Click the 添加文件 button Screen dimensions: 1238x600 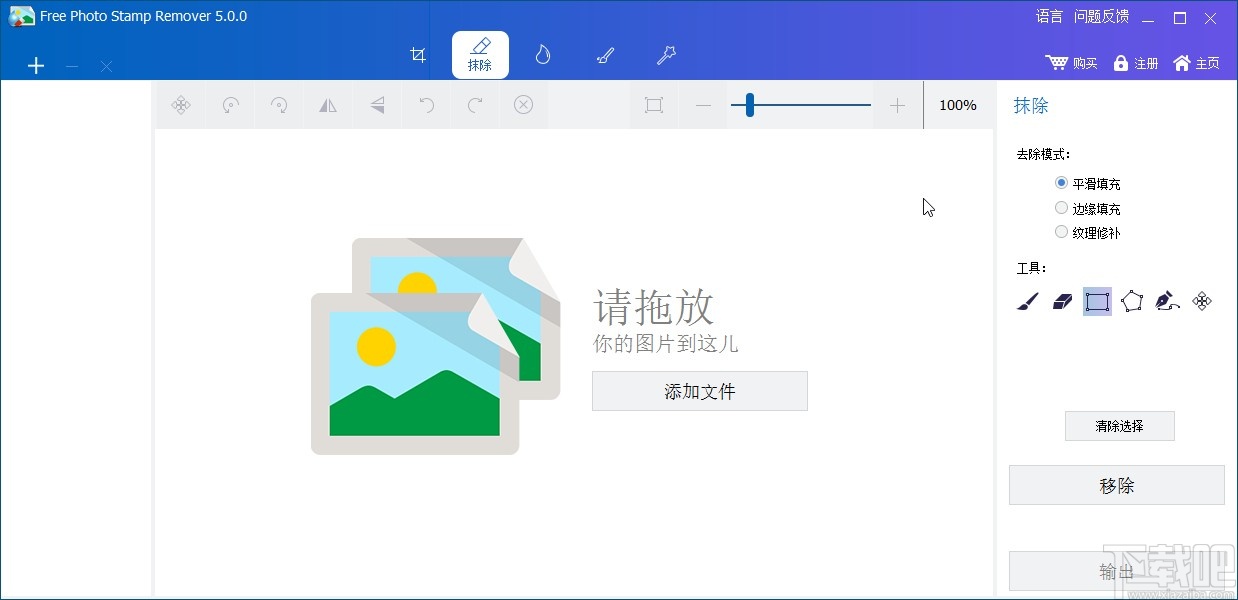tap(699, 391)
